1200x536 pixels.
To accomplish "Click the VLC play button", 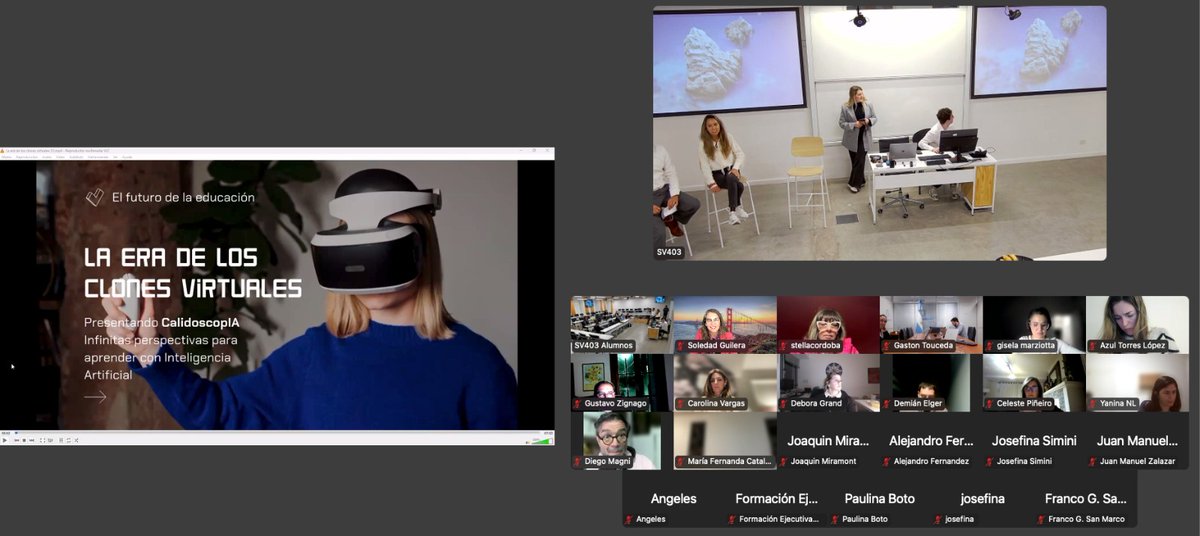I will tap(5, 440).
